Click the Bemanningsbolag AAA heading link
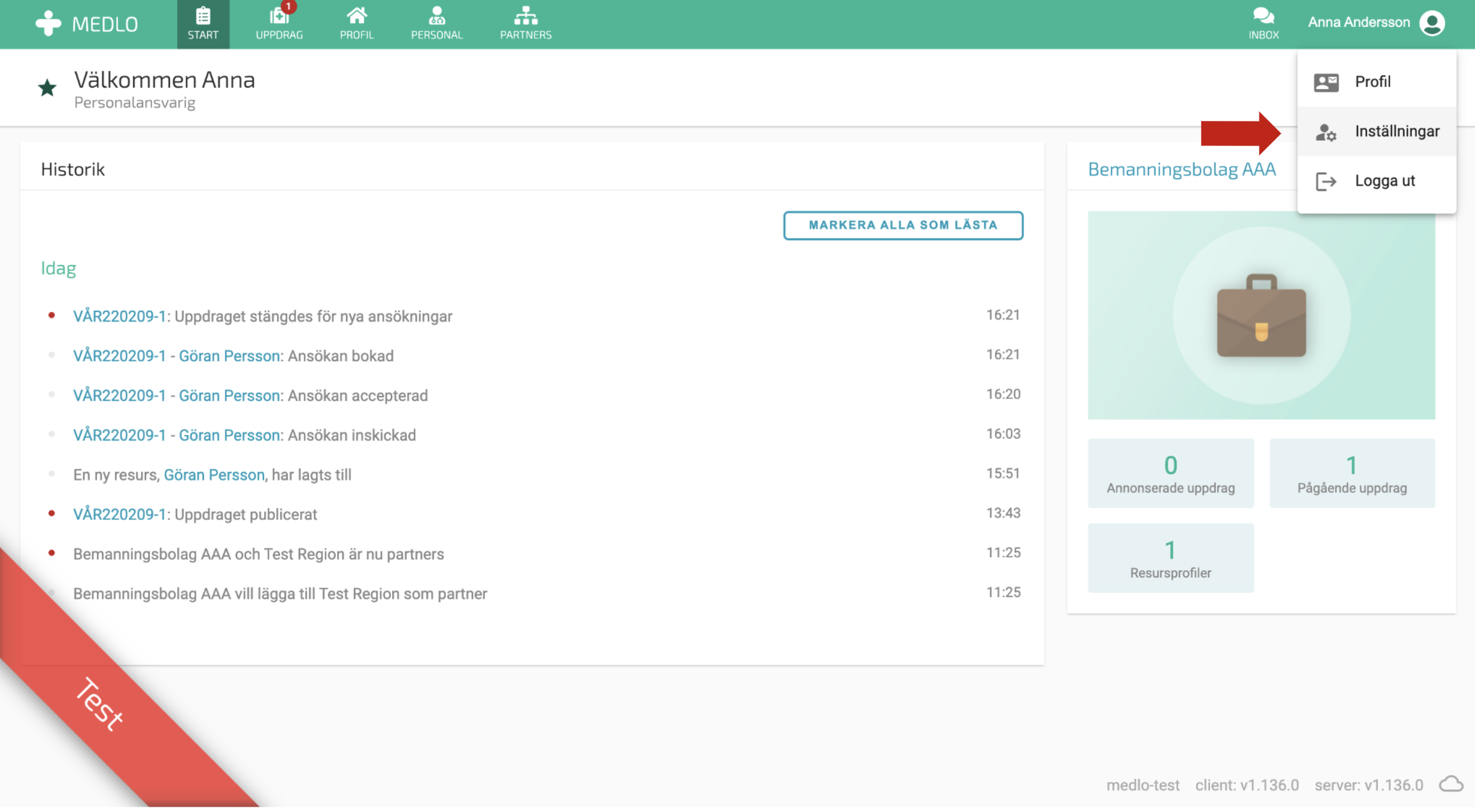 click(1181, 169)
